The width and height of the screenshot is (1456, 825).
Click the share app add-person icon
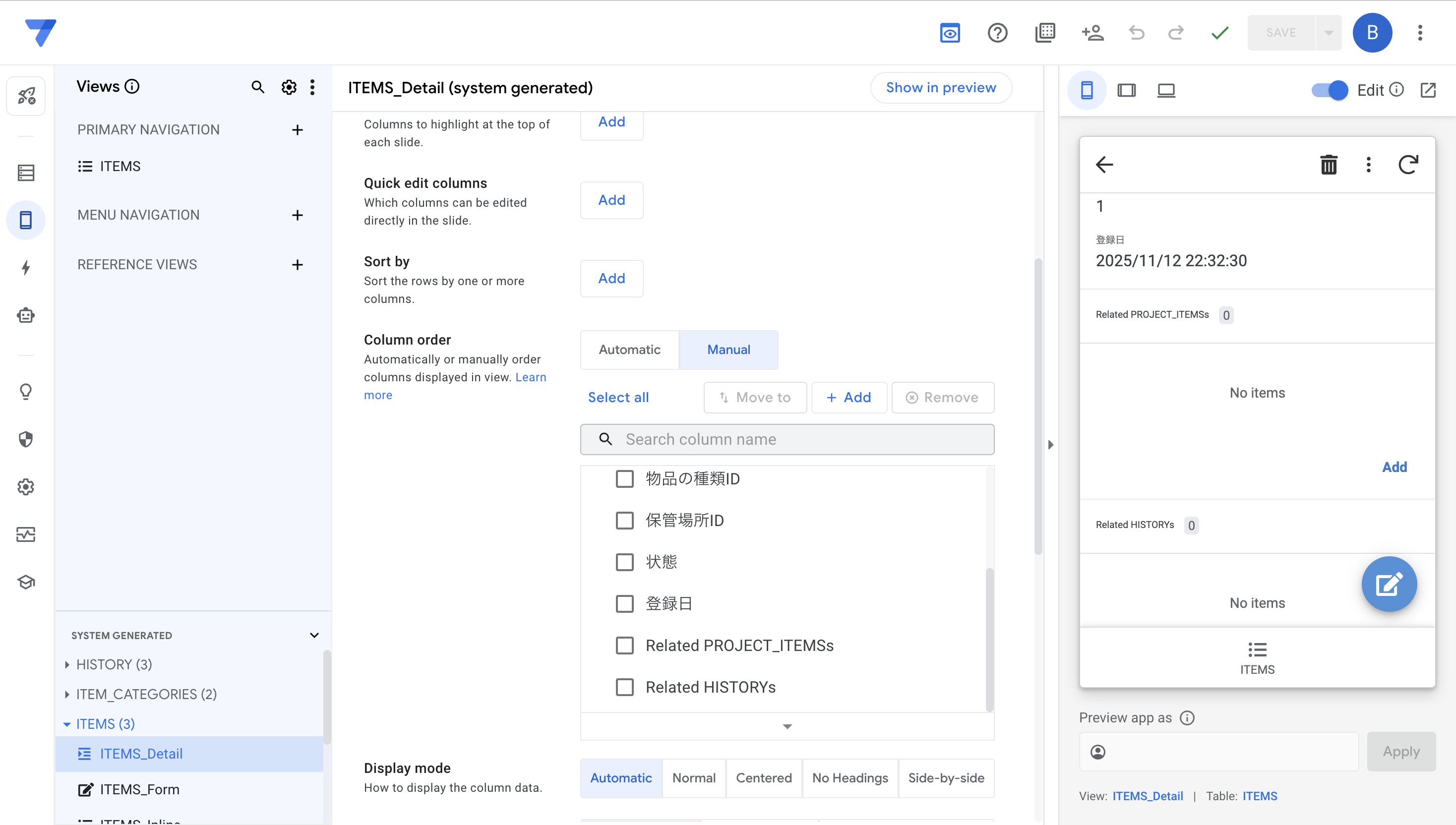(x=1092, y=32)
